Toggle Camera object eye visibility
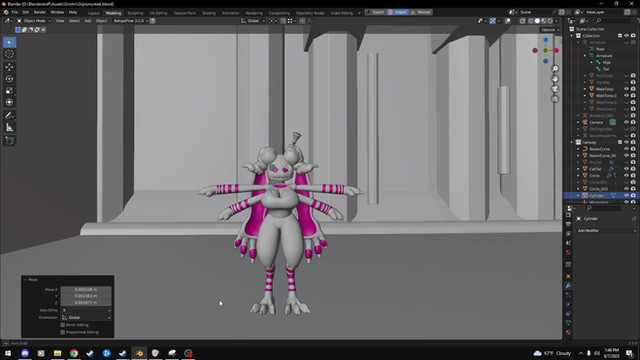 click(626, 122)
